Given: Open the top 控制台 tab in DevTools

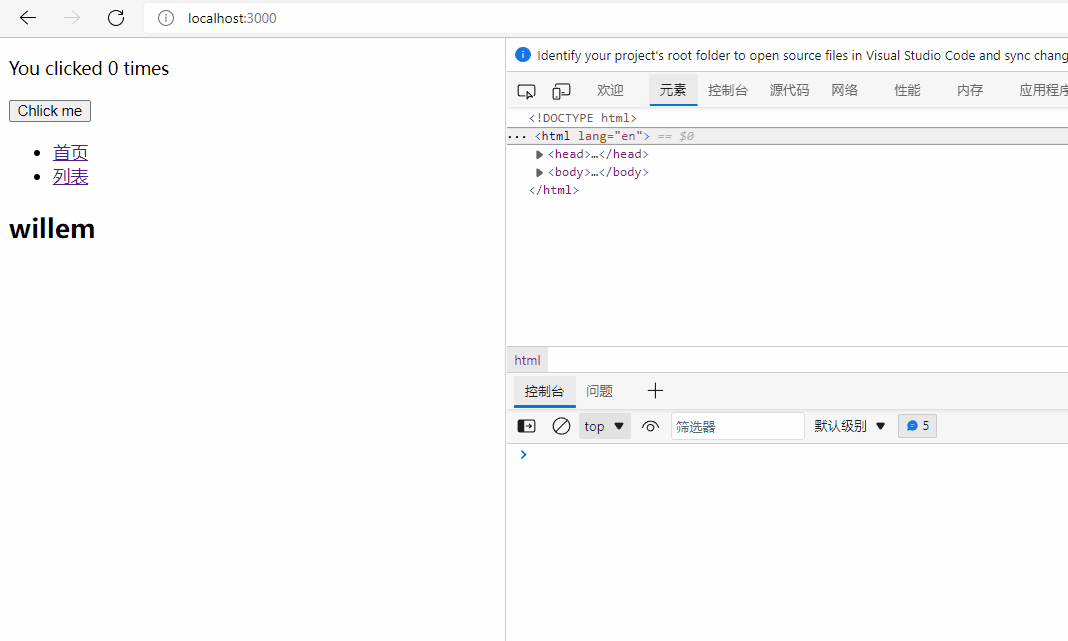Looking at the screenshot, I should tap(727, 90).
